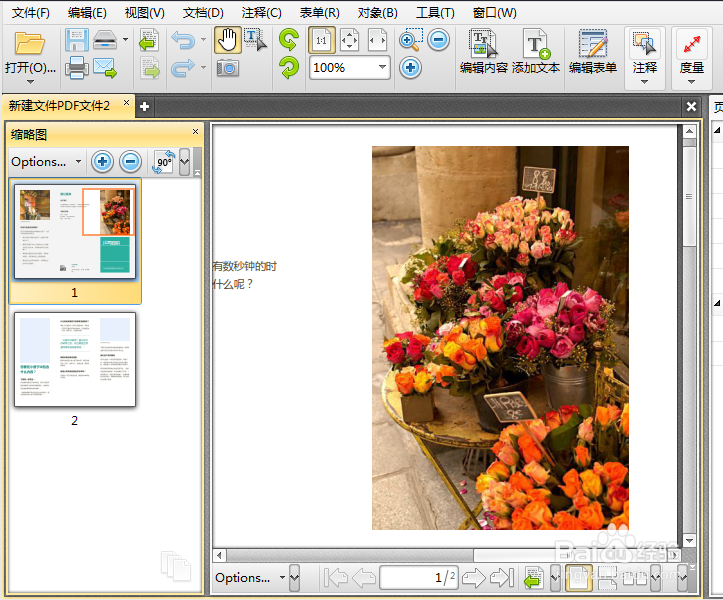Open the Comment (注释) tools dropdown
Image resolution: width=723 pixels, height=600 pixels.
[645, 82]
